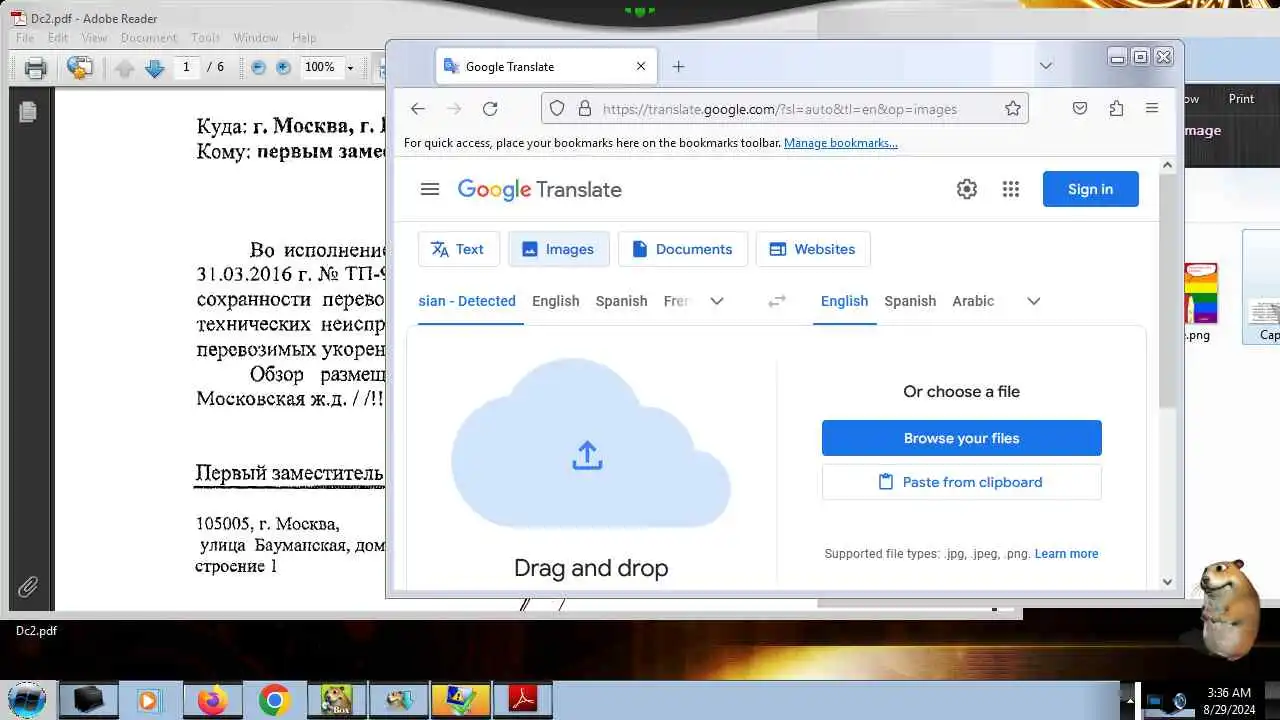This screenshot has height=720, width=1280.
Task: Open the Window menu in Adobe Reader
Action: 256,38
